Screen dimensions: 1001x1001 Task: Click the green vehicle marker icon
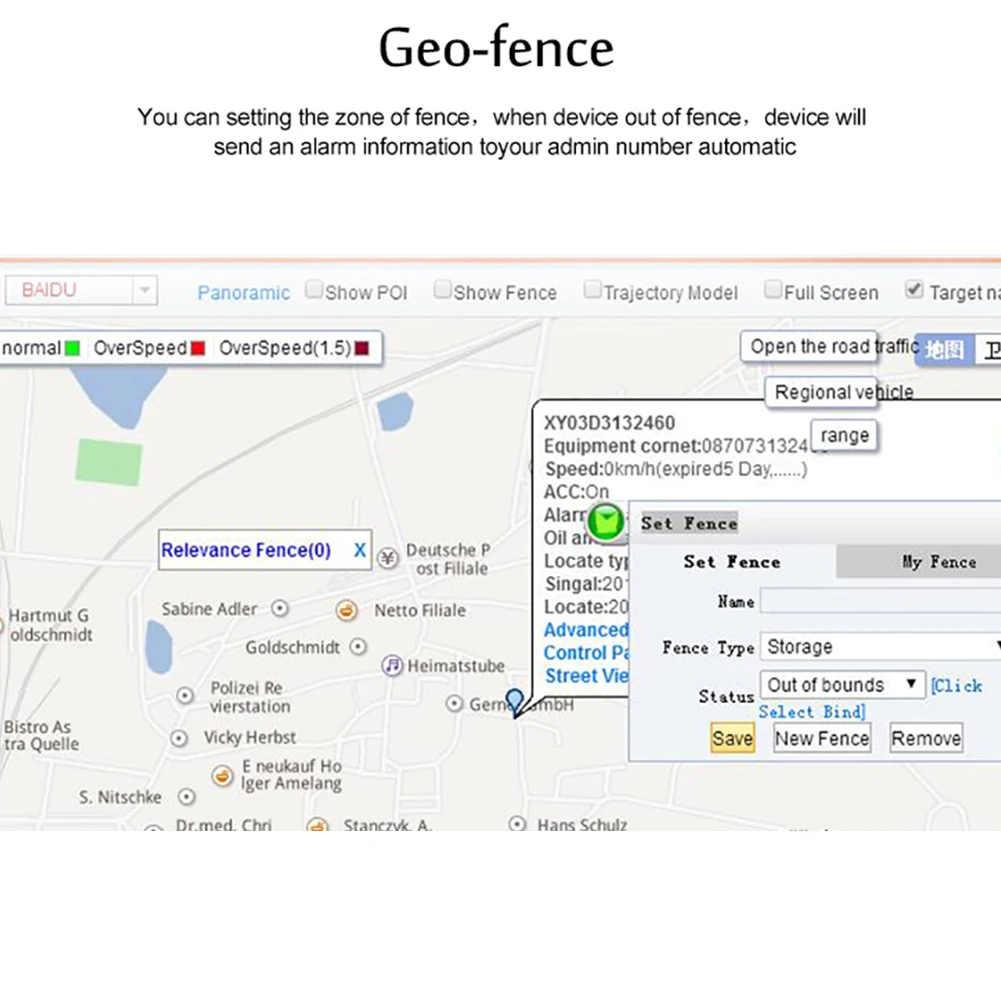[x=605, y=523]
